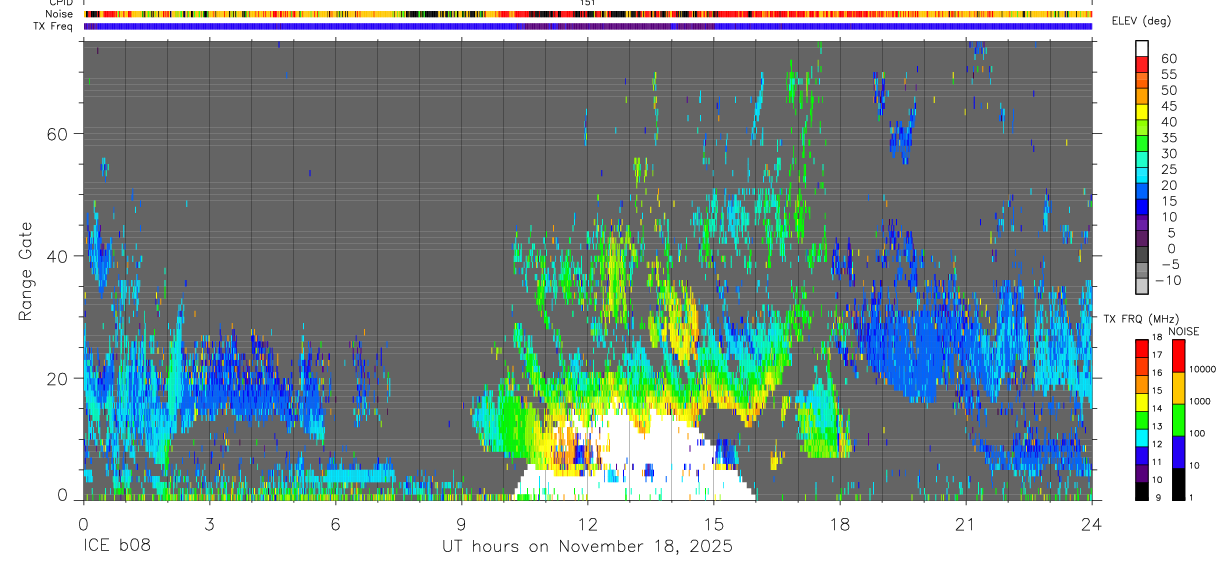The image size is (1228, 567).
Task: Select the Range Gate '20' tick label
Action: 58,378
